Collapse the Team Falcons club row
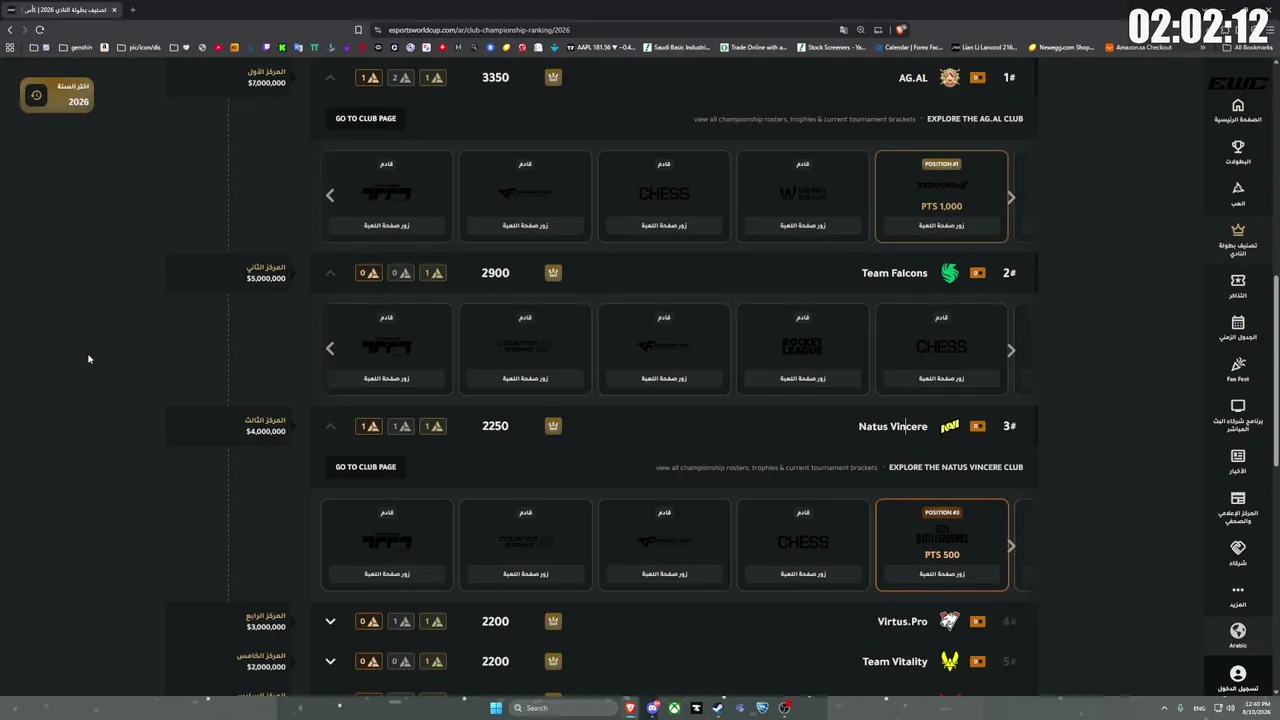This screenshot has height=720, width=1280. click(x=330, y=272)
